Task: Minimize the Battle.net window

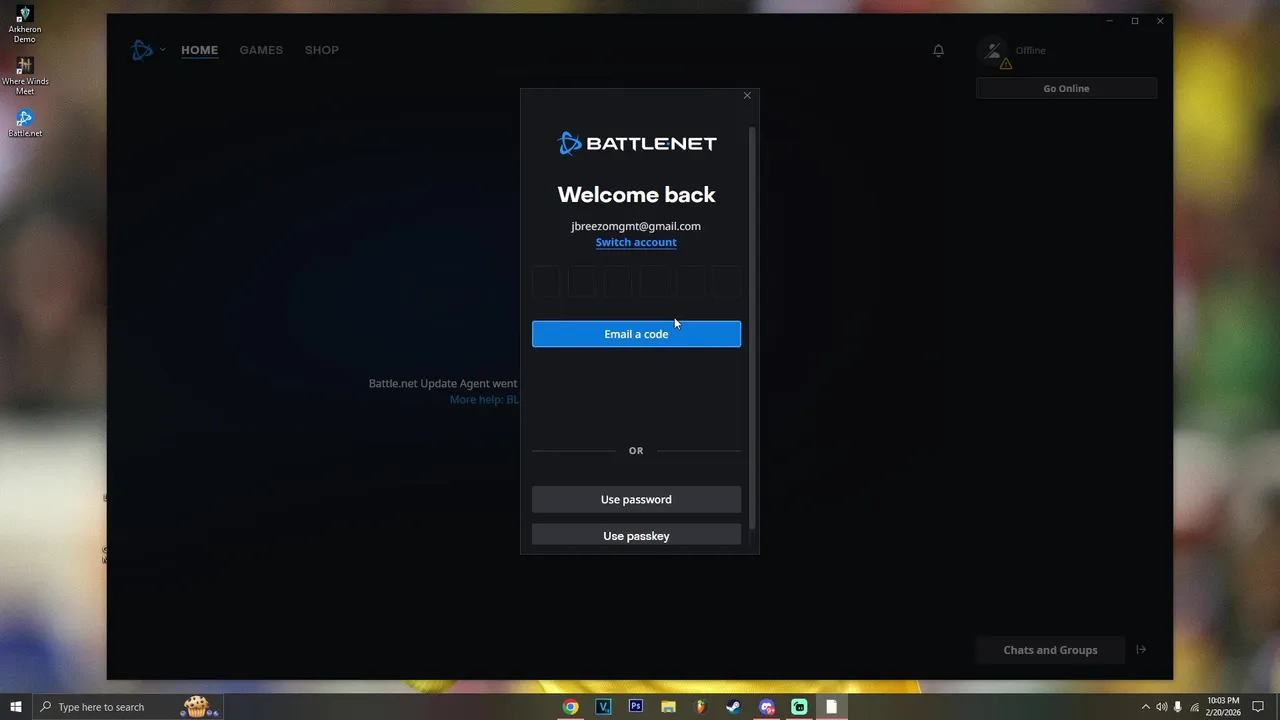Action: click(x=1109, y=21)
